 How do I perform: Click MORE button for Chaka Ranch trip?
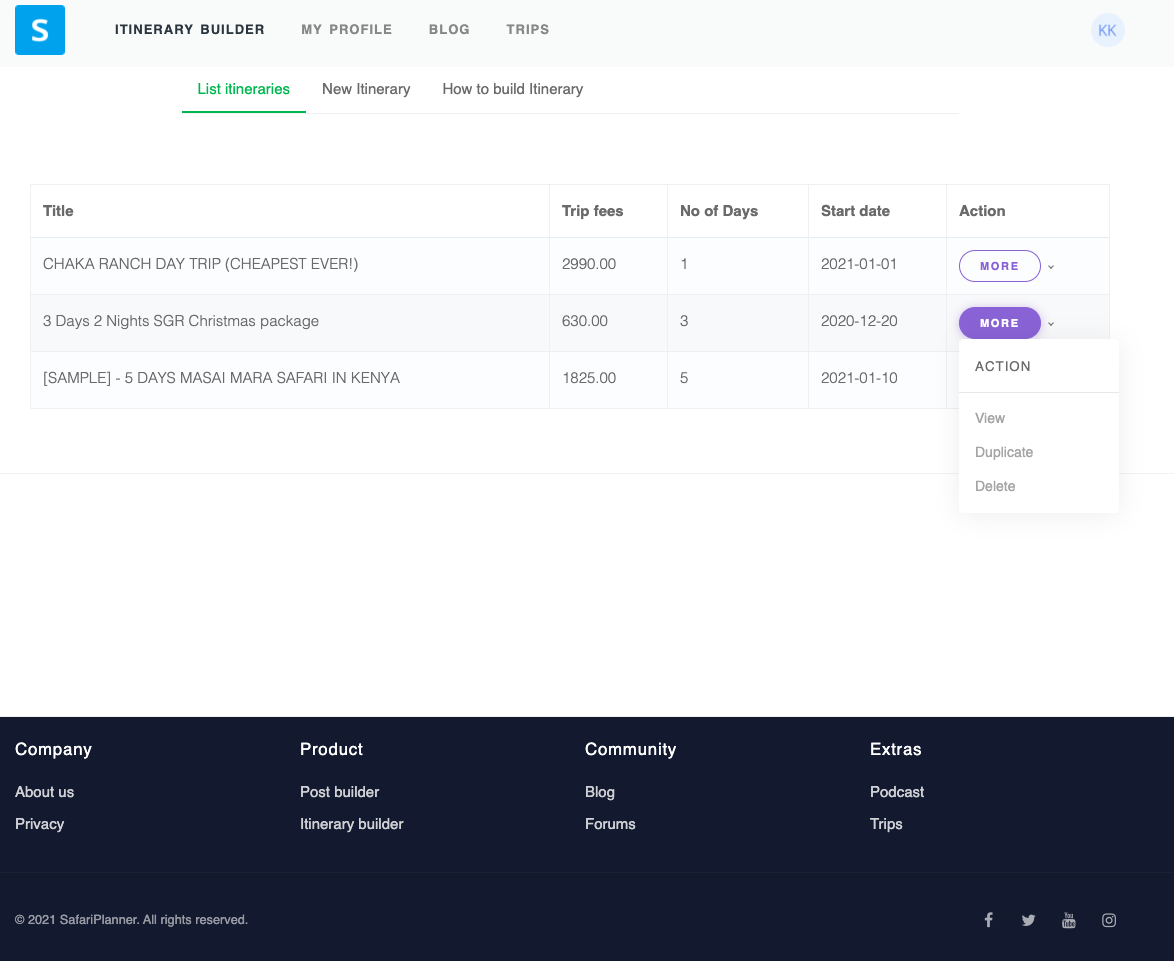coord(1000,266)
